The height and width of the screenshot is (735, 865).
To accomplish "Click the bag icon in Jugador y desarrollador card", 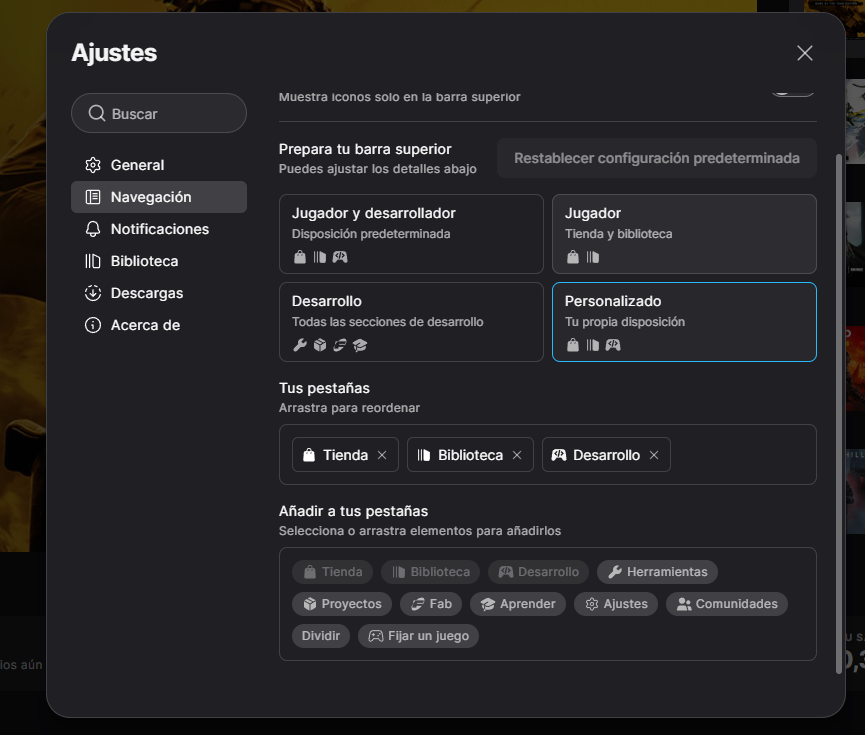I will (300, 257).
